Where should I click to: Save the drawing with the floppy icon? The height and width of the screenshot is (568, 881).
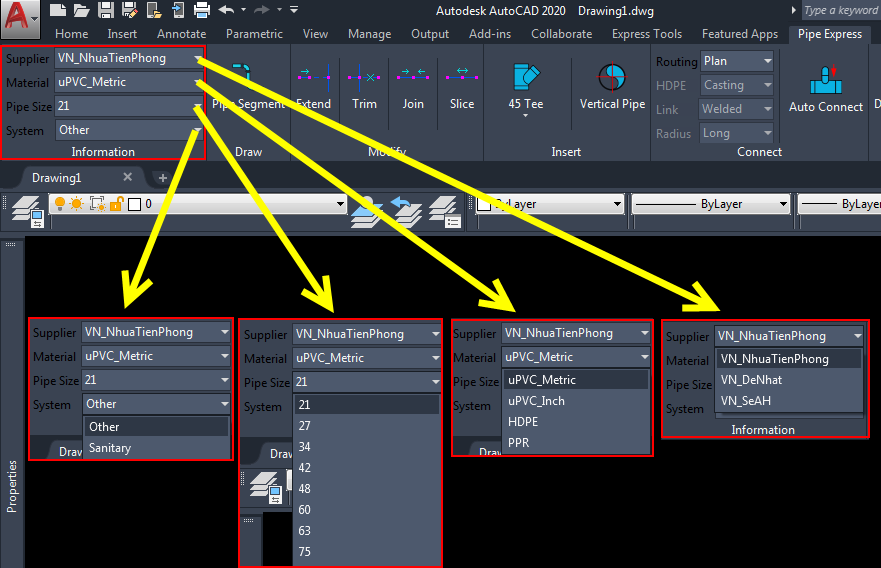point(106,10)
